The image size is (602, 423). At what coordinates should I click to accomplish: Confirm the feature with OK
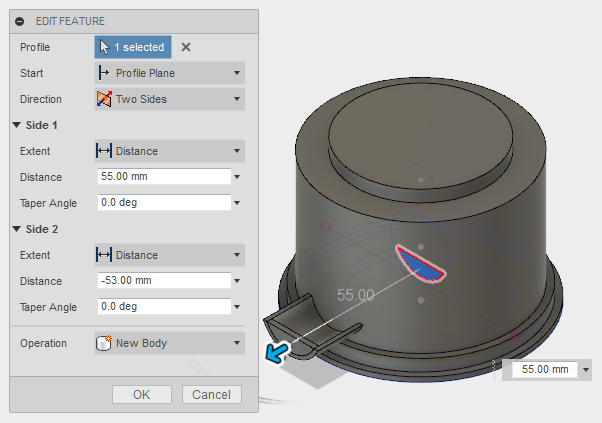coord(142,395)
